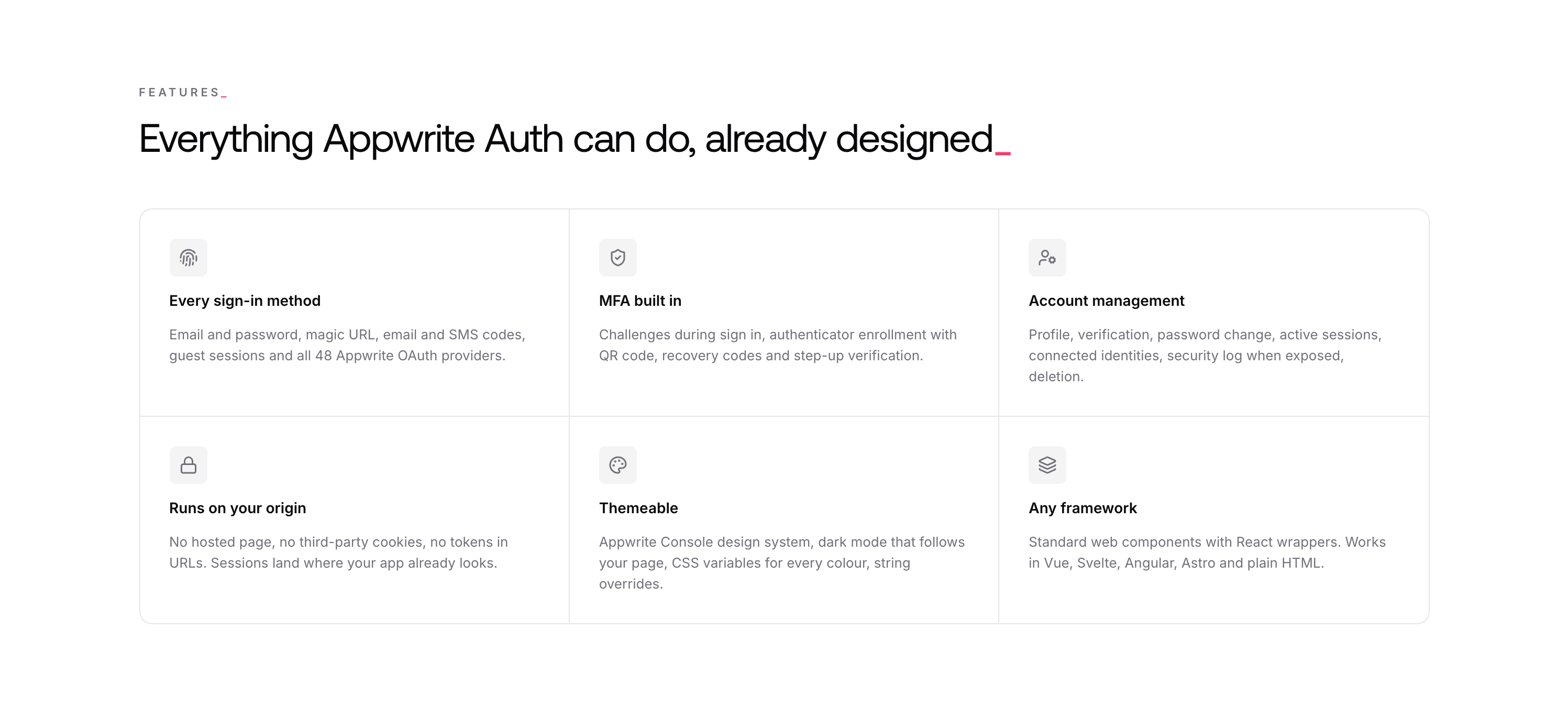Click the shield check icon for MFA
Image resolution: width=1568 pixels, height=708 pixels.
click(x=618, y=258)
